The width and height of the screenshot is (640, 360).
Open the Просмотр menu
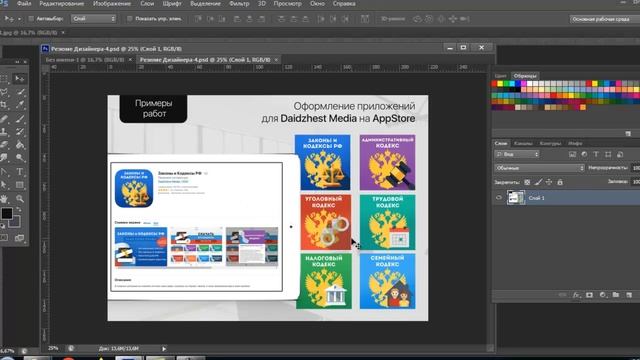click(287, 4)
